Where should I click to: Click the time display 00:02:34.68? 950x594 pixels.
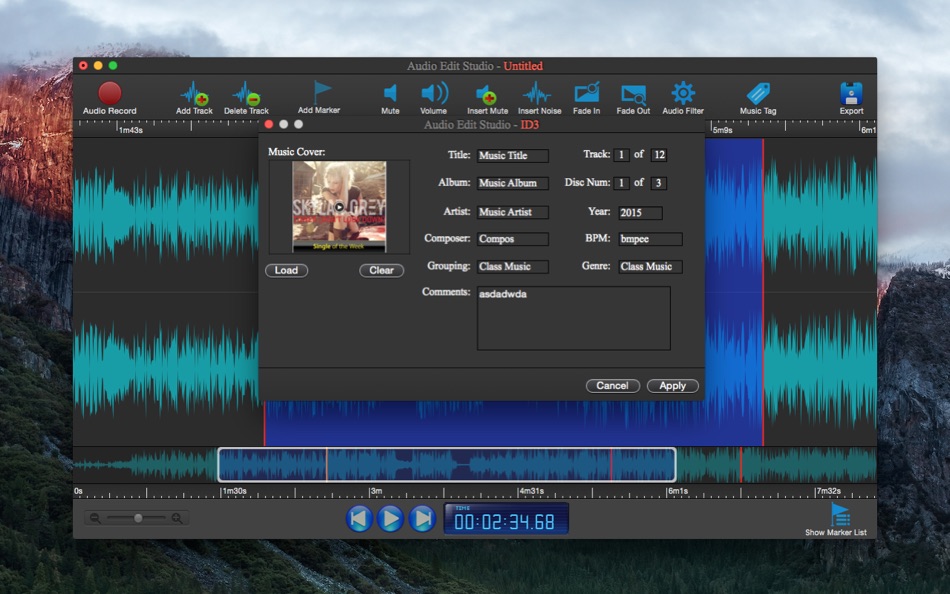pos(506,519)
